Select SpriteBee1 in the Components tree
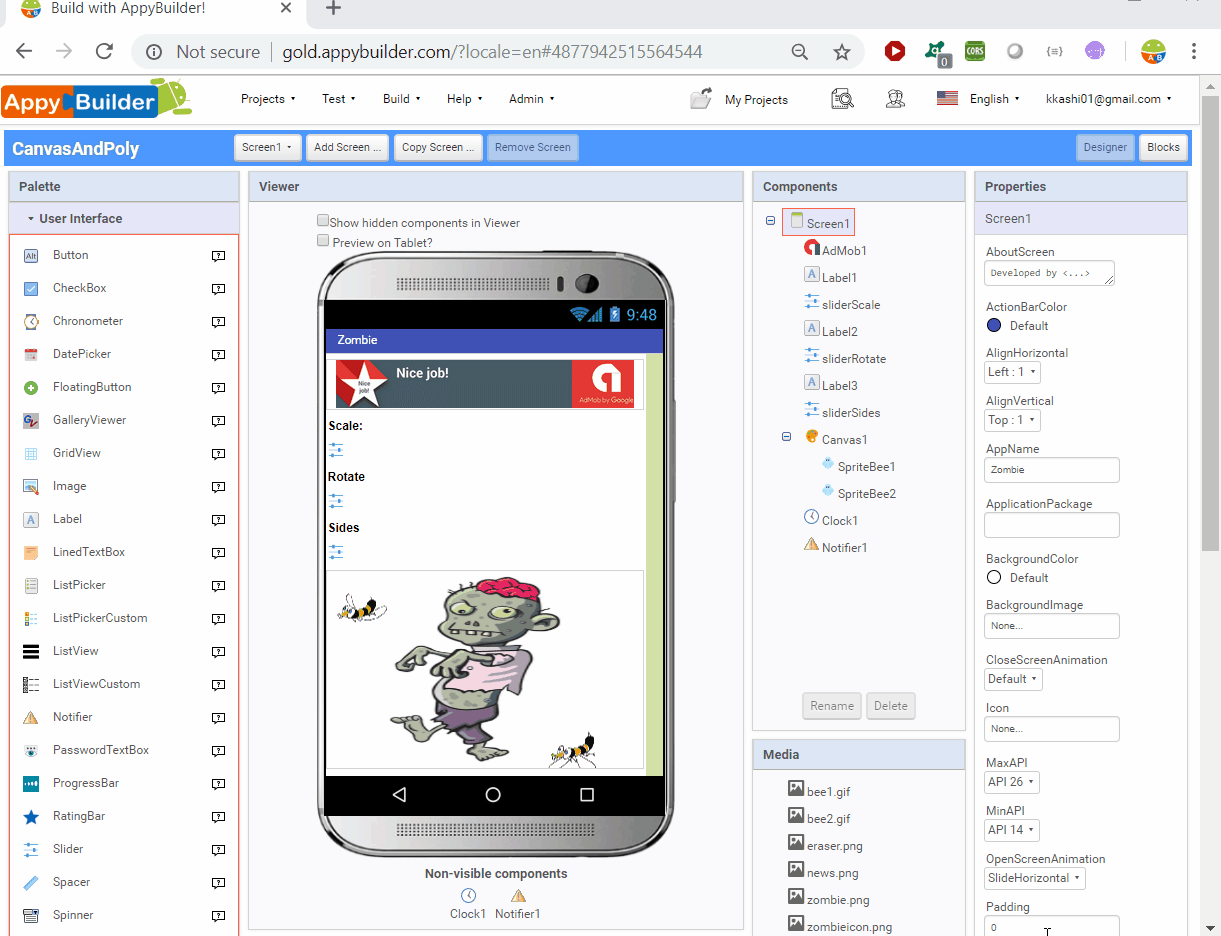Viewport: 1221px width, 936px height. click(x=866, y=467)
